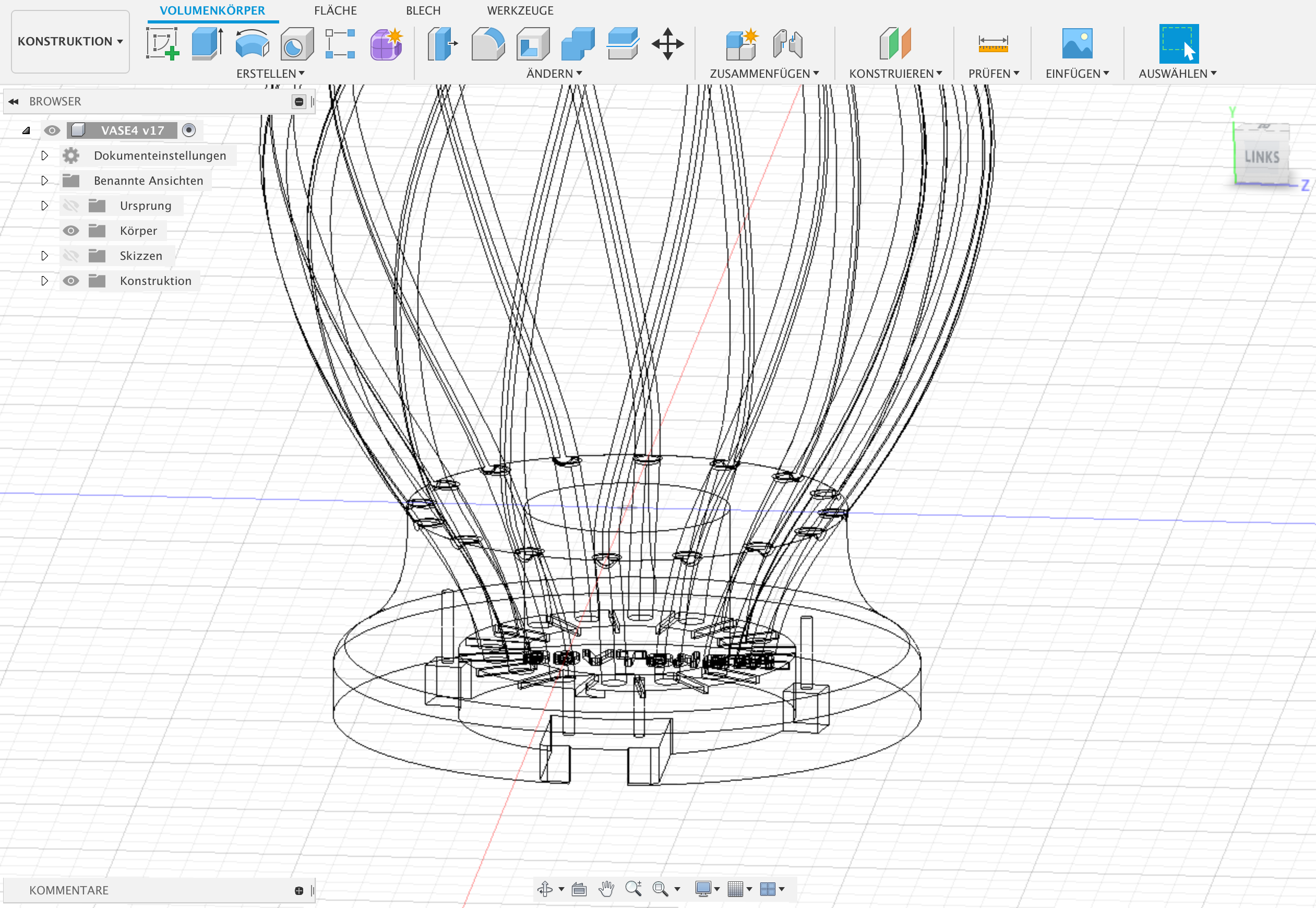Expand Benannte Ansichten tree node

point(44,181)
